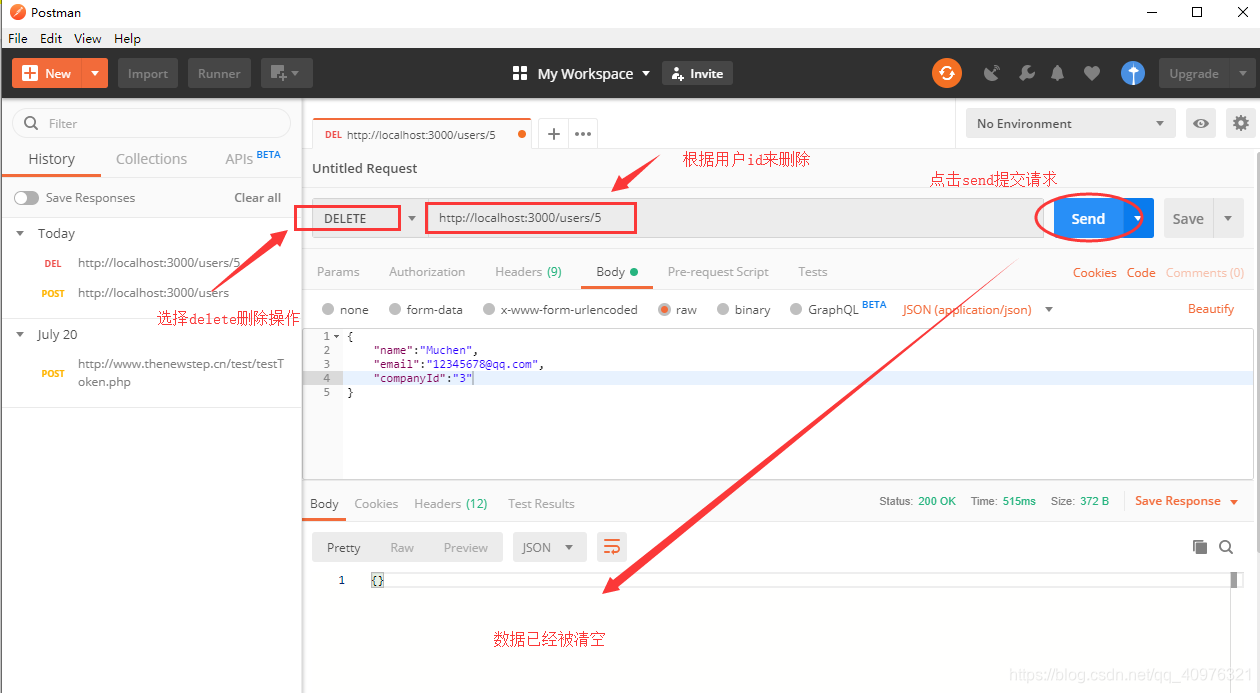Open the Help menu
The image size is (1260, 693).
tap(127, 38)
